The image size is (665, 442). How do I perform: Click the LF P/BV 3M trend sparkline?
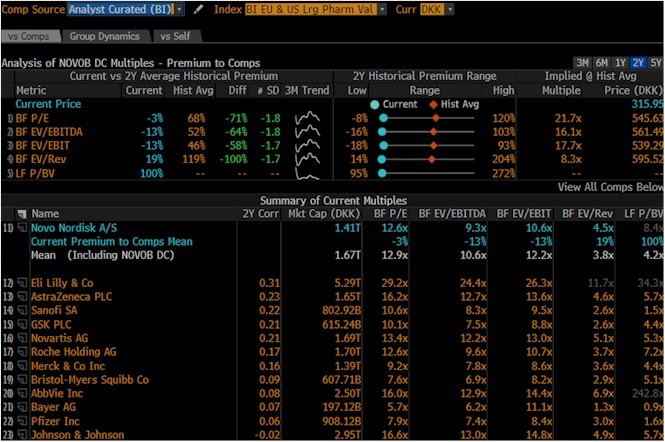[x=307, y=173]
